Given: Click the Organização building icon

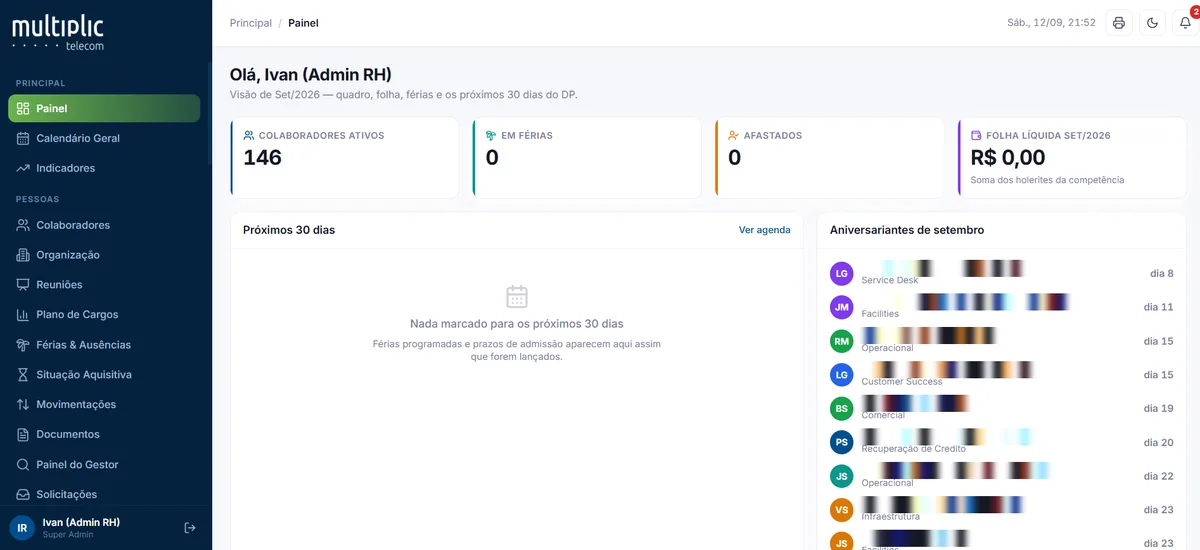Looking at the screenshot, I should coord(23,255).
